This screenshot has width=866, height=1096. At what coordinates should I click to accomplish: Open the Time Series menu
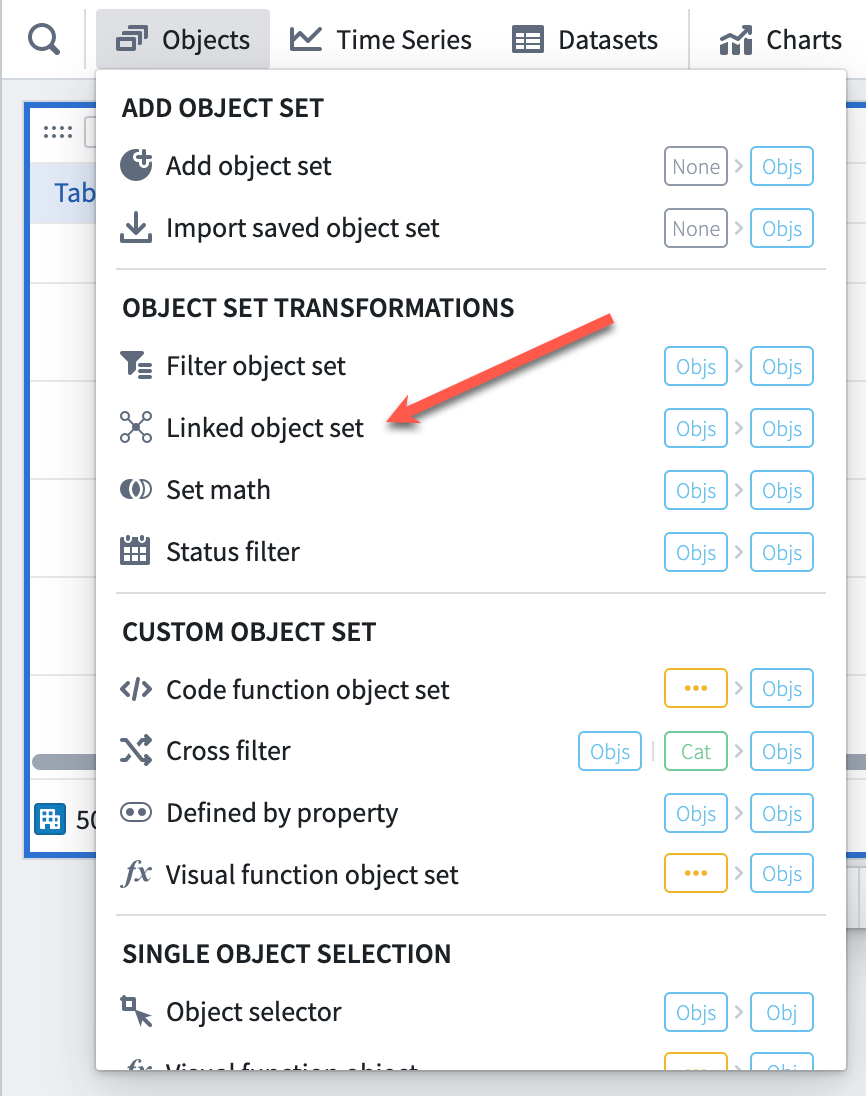pyautogui.click(x=381, y=40)
